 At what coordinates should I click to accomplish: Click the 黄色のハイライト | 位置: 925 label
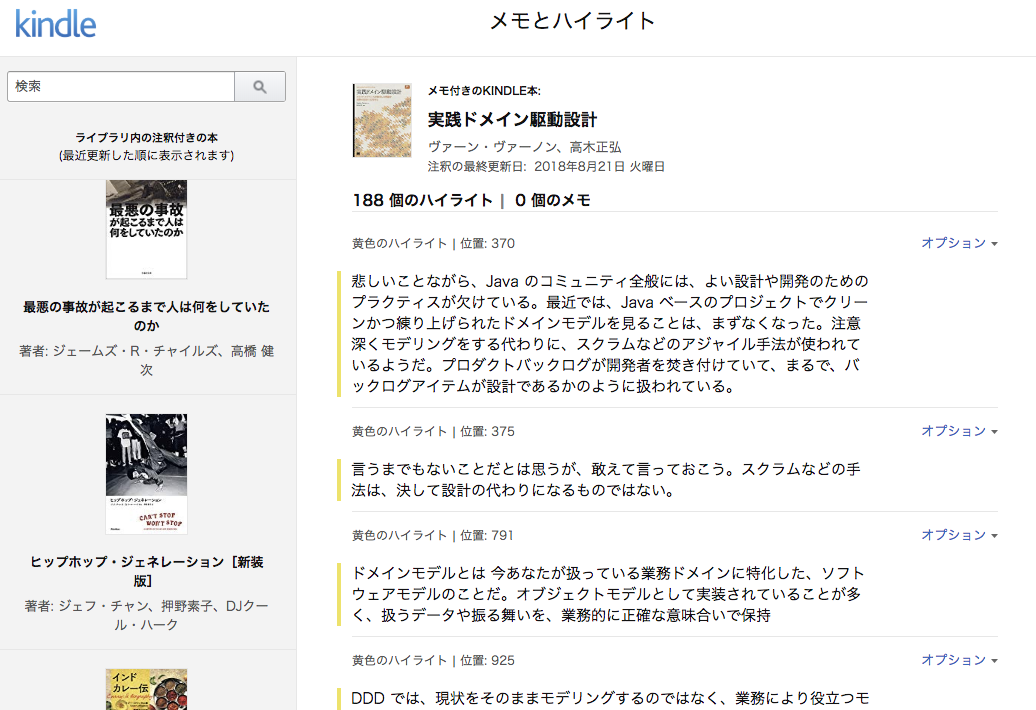click(433, 660)
